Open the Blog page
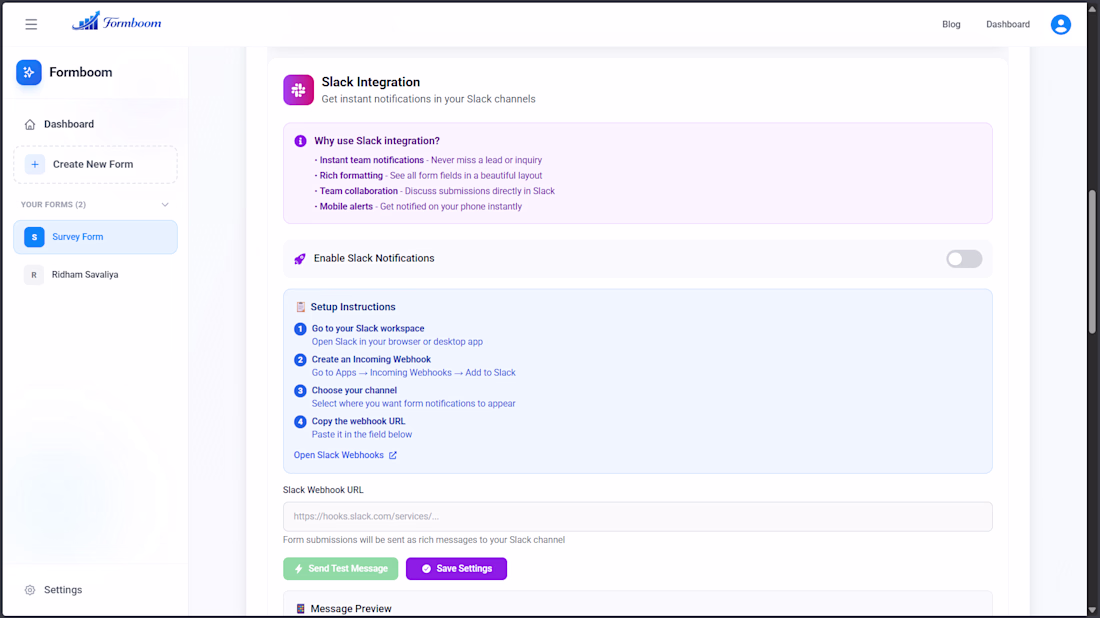Viewport: 1100px width, 618px height. click(951, 25)
